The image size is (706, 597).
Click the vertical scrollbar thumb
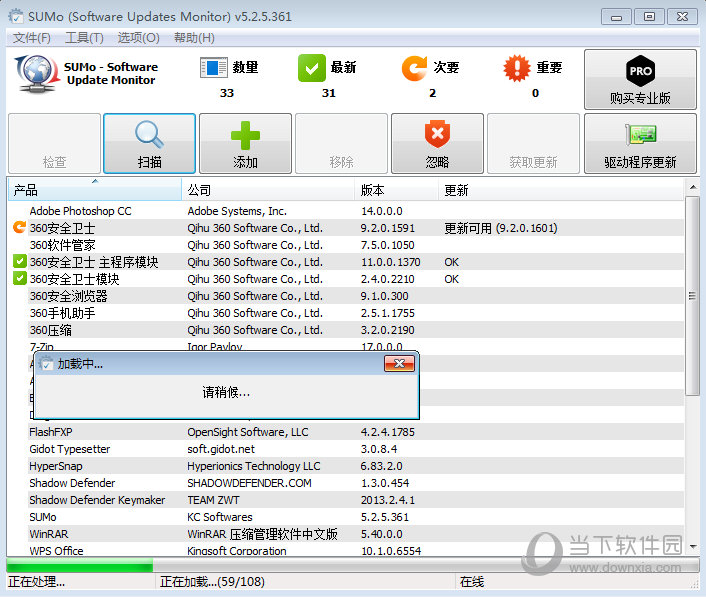click(x=693, y=296)
